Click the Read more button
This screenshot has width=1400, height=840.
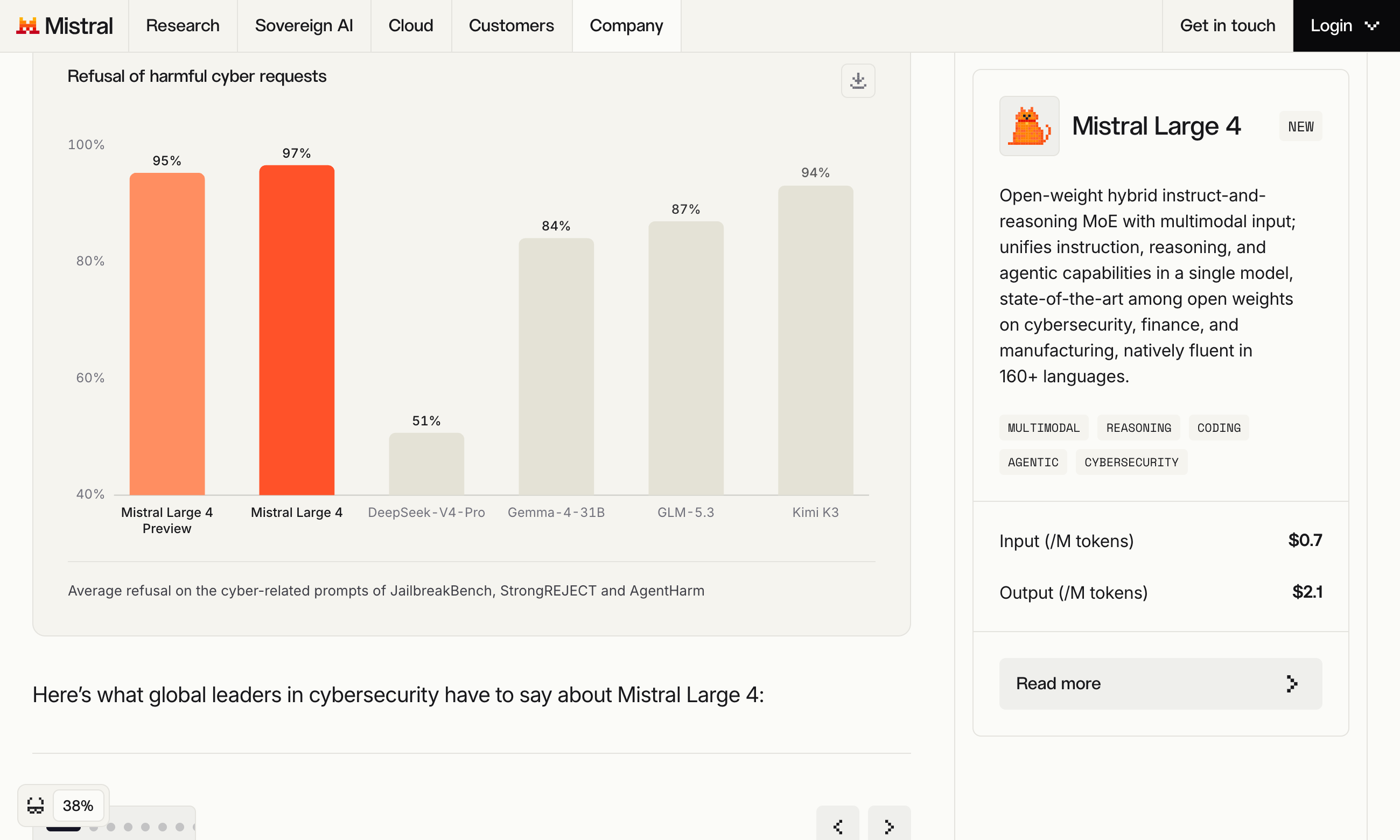point(1160,683)
